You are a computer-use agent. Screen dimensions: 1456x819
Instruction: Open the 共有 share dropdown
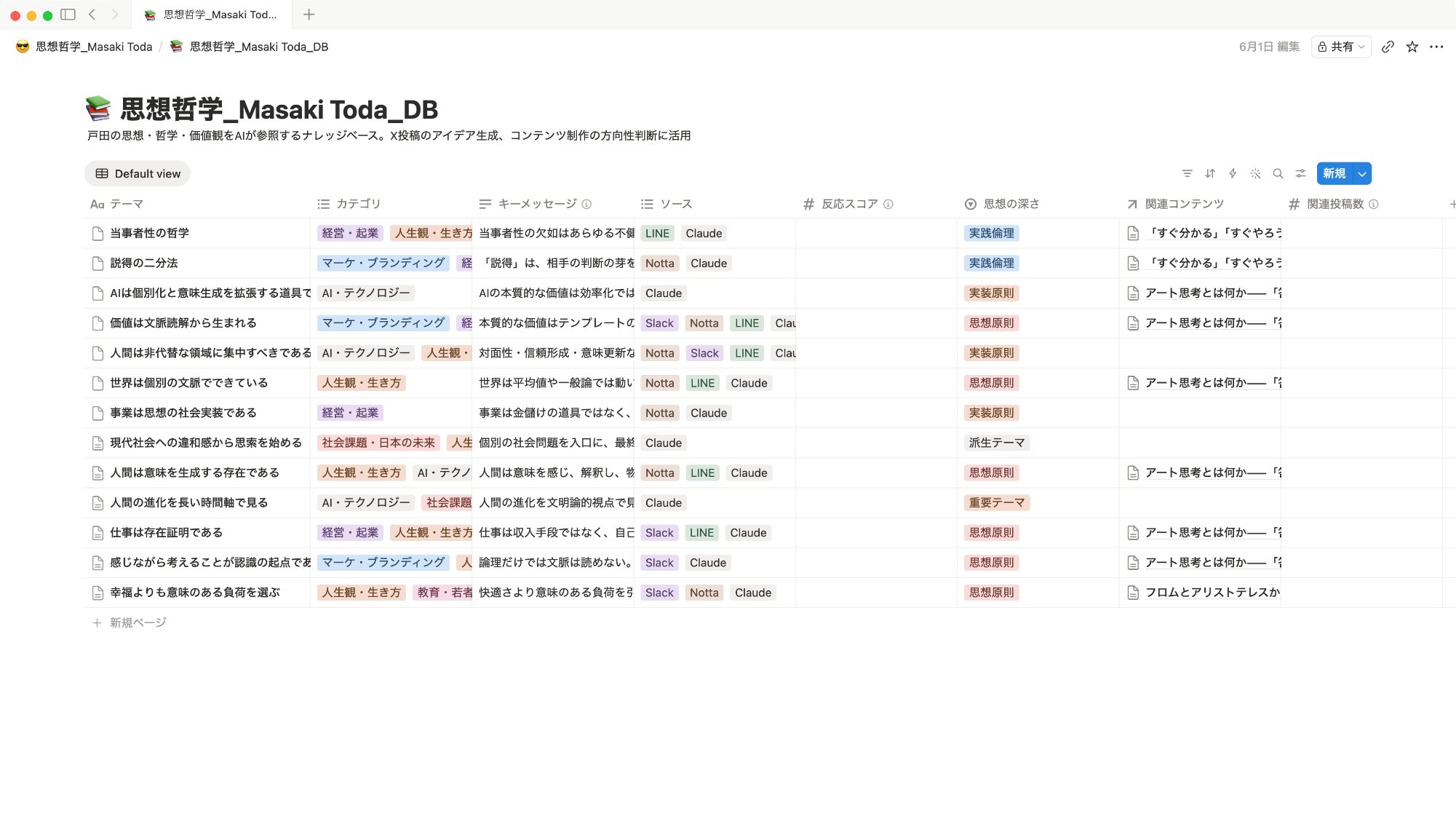pos(1341,47)
